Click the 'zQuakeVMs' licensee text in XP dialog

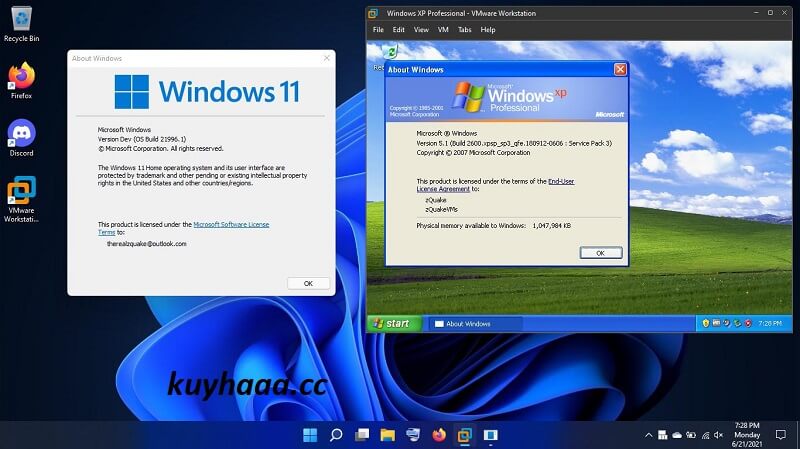click(x=441, y=209)
